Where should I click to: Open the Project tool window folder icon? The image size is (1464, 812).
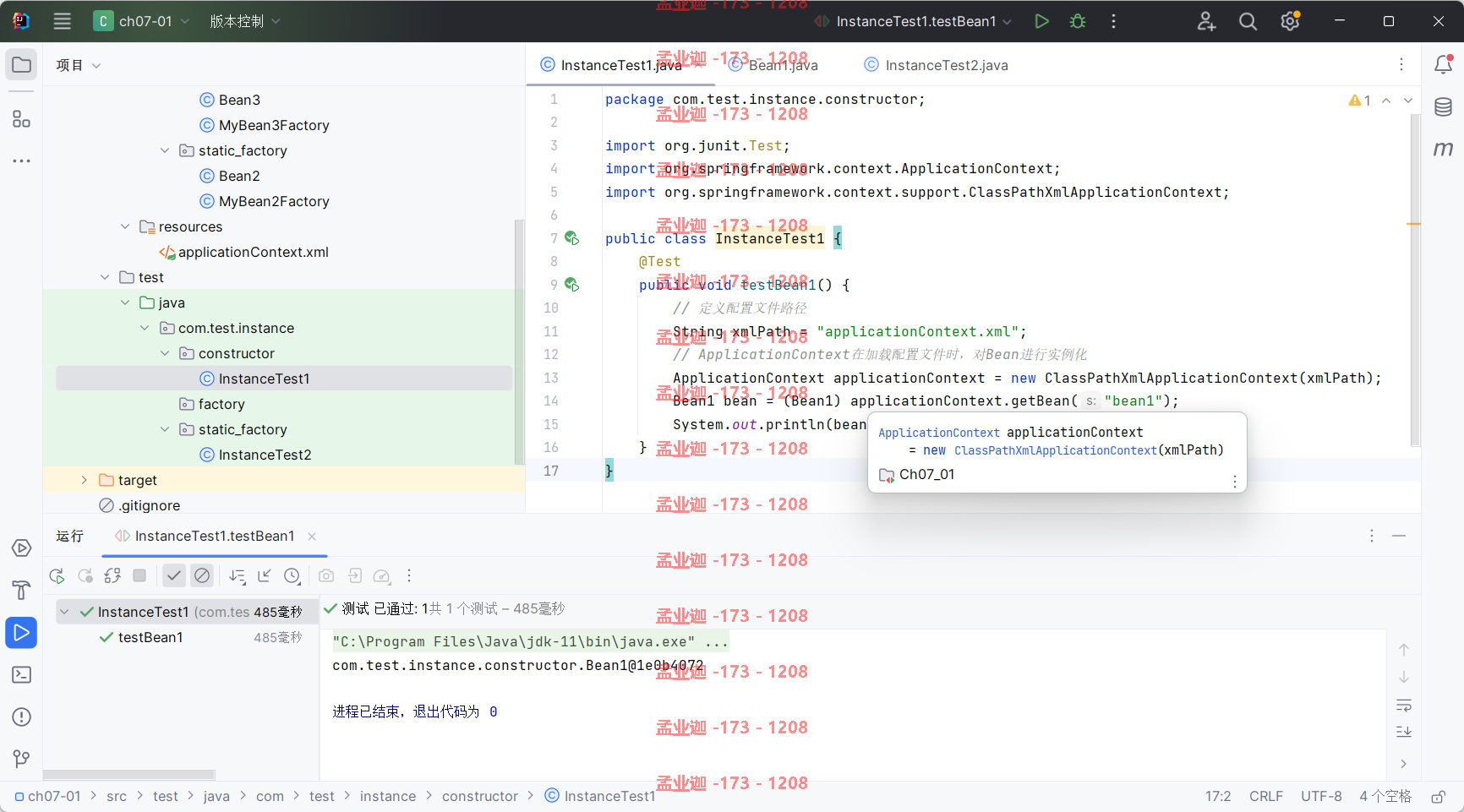(x=21, y=65)
